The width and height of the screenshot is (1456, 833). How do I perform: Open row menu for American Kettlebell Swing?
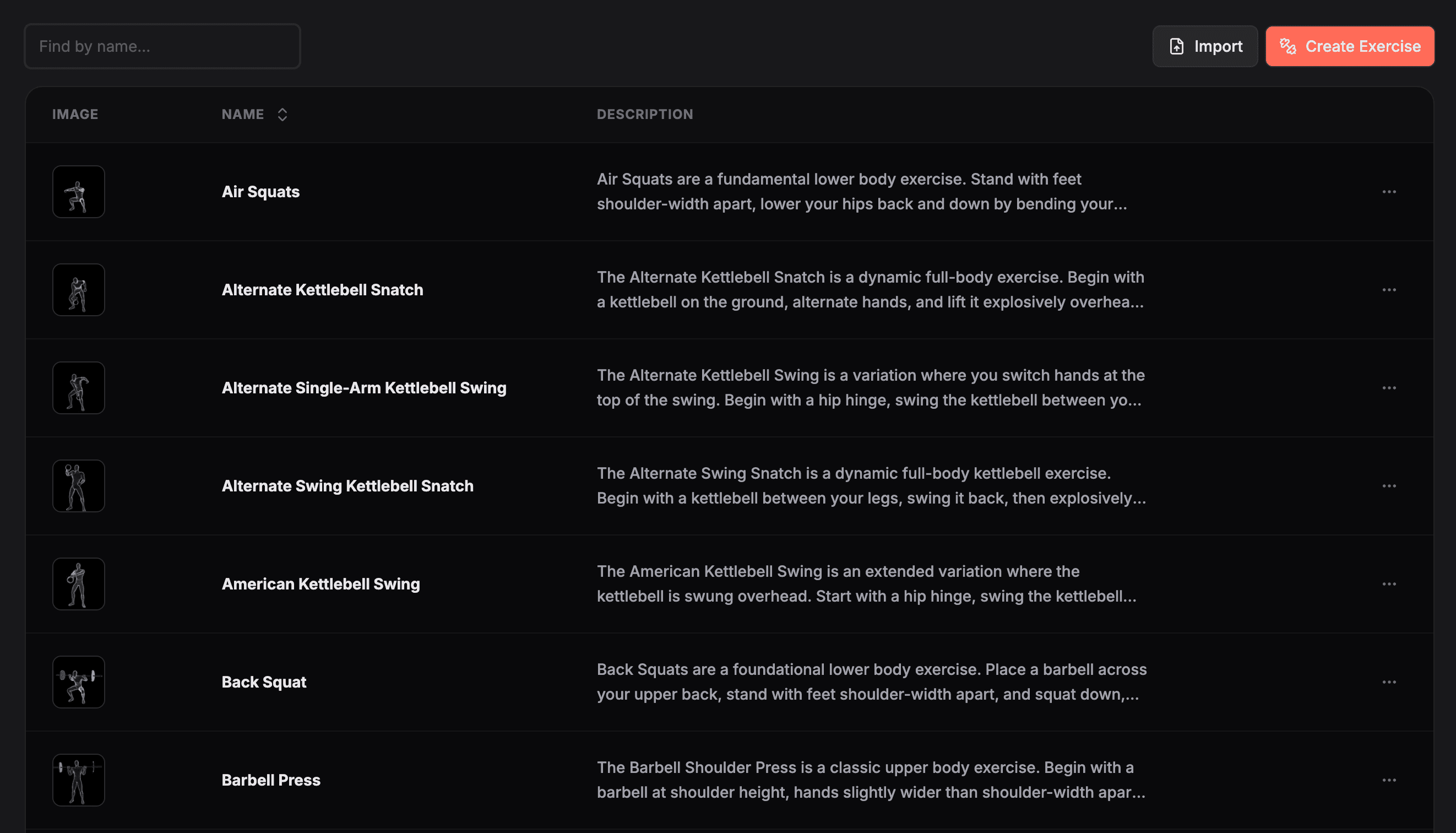tap(1388, 584)
